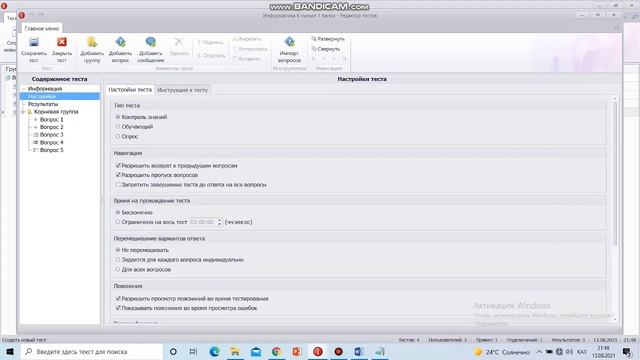Select Результаты in the test contents tree
The height and width of the screenshot is (360, 640).
point(43,104)
